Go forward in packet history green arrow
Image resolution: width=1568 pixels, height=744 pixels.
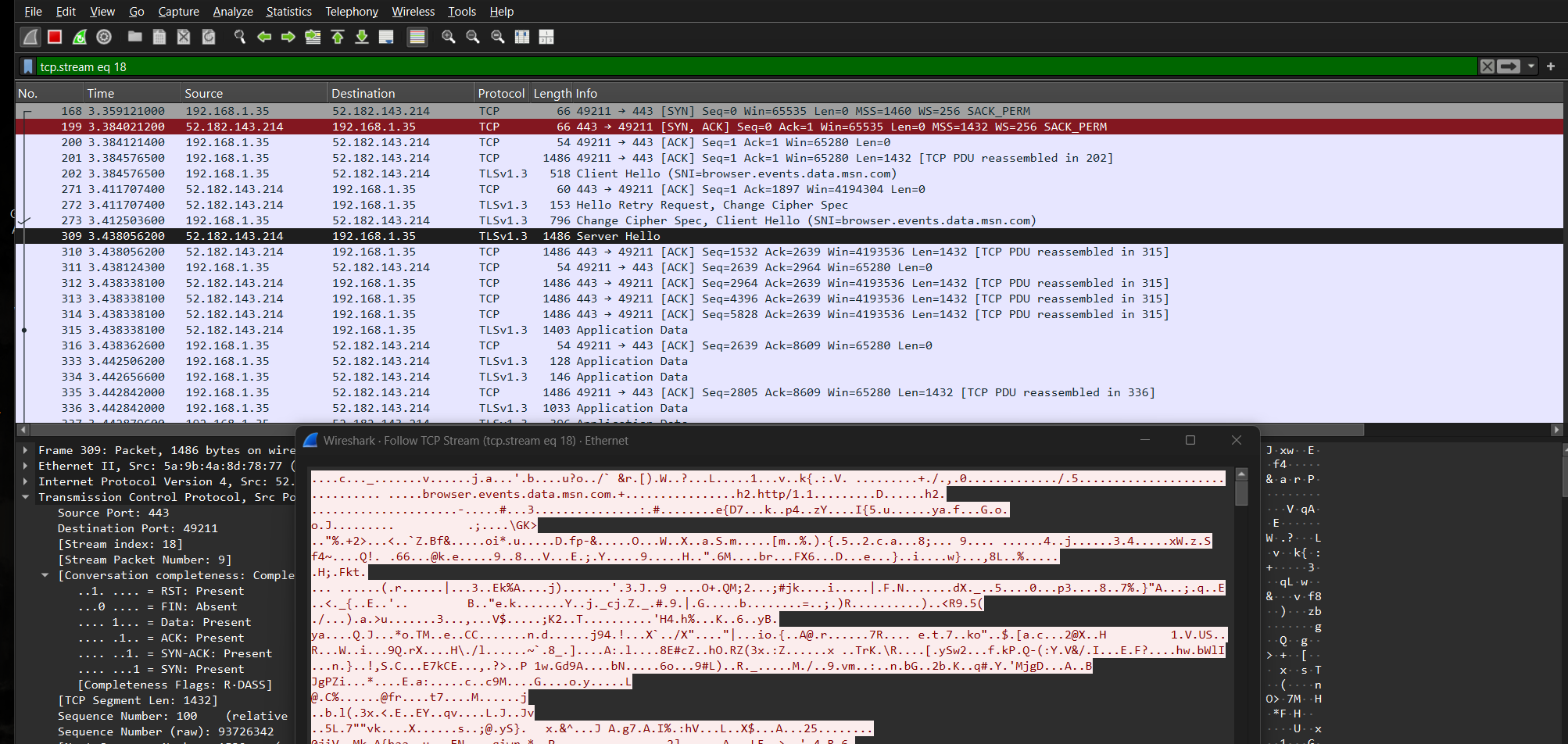(288, 37)
